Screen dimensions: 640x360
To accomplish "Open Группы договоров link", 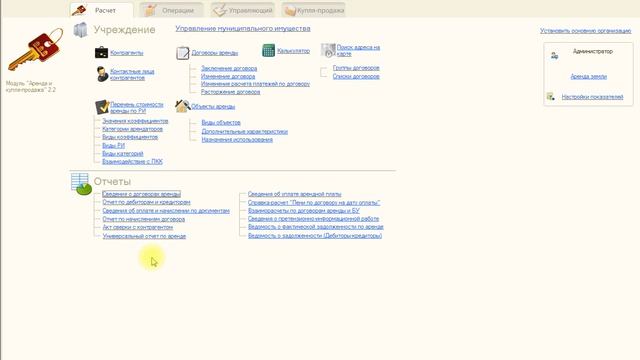I will tap(356, 68).
